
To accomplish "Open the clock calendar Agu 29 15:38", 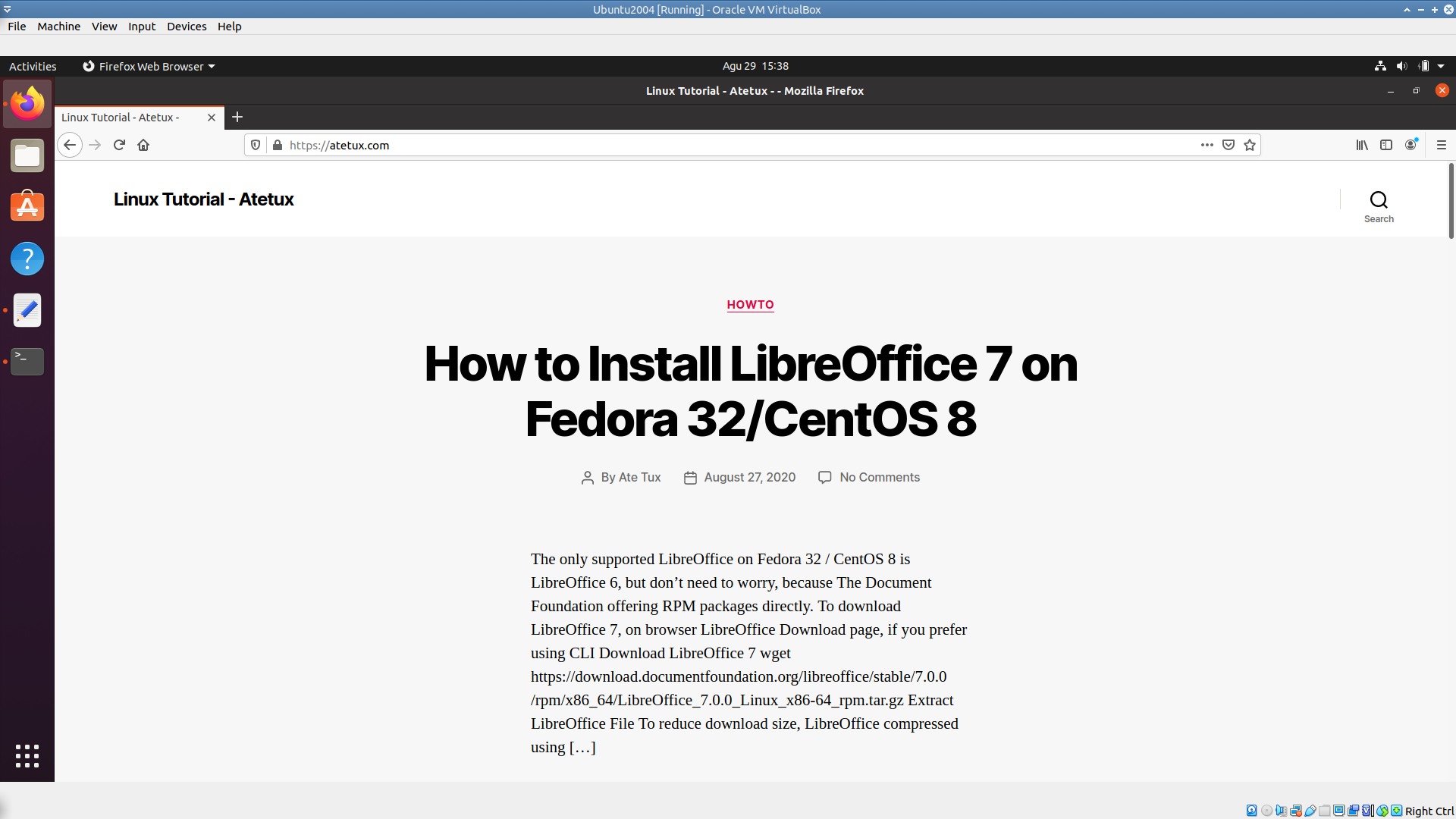I will (755, 66).
